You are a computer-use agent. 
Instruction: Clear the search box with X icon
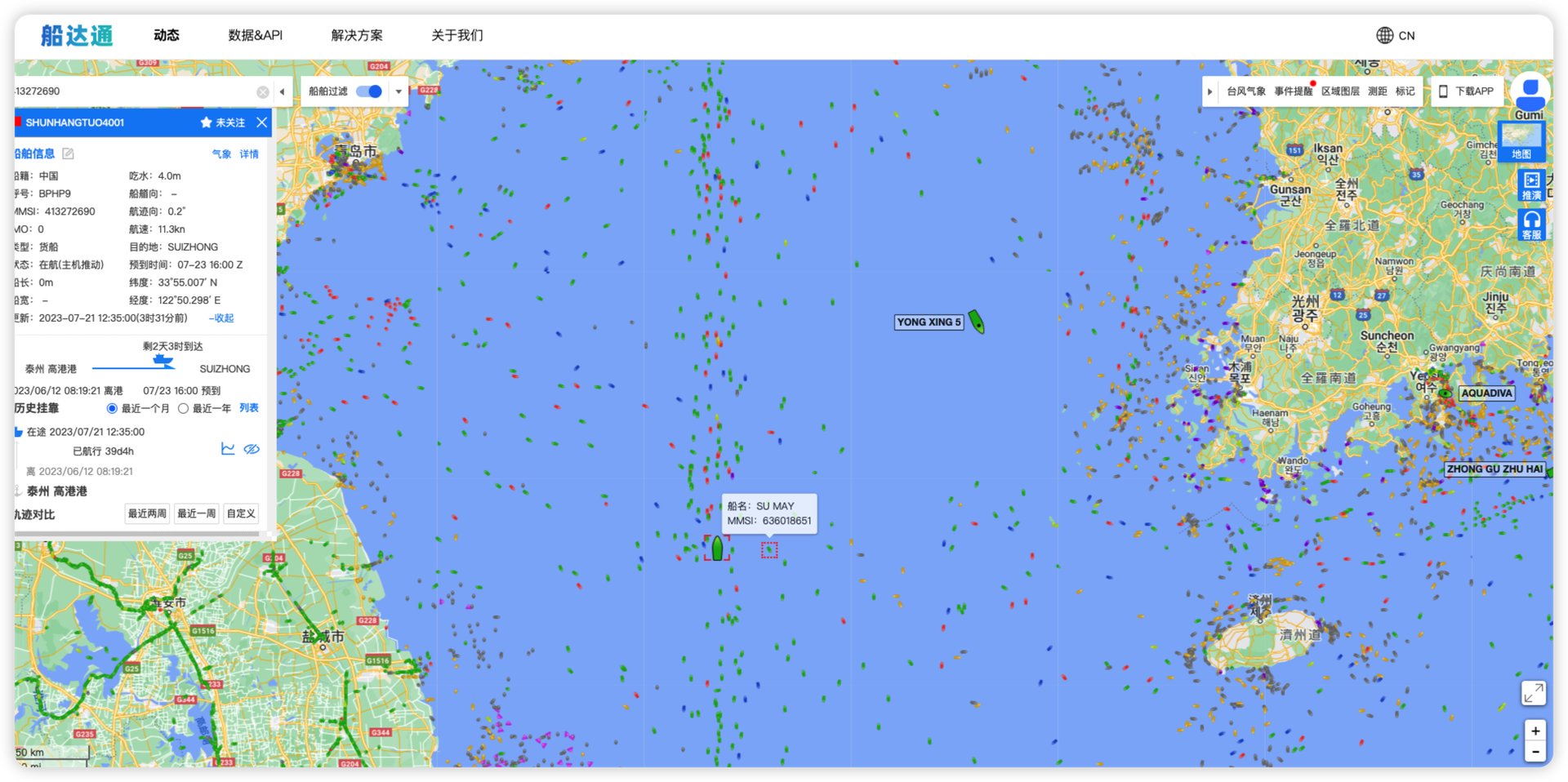[x=262, y=91]
